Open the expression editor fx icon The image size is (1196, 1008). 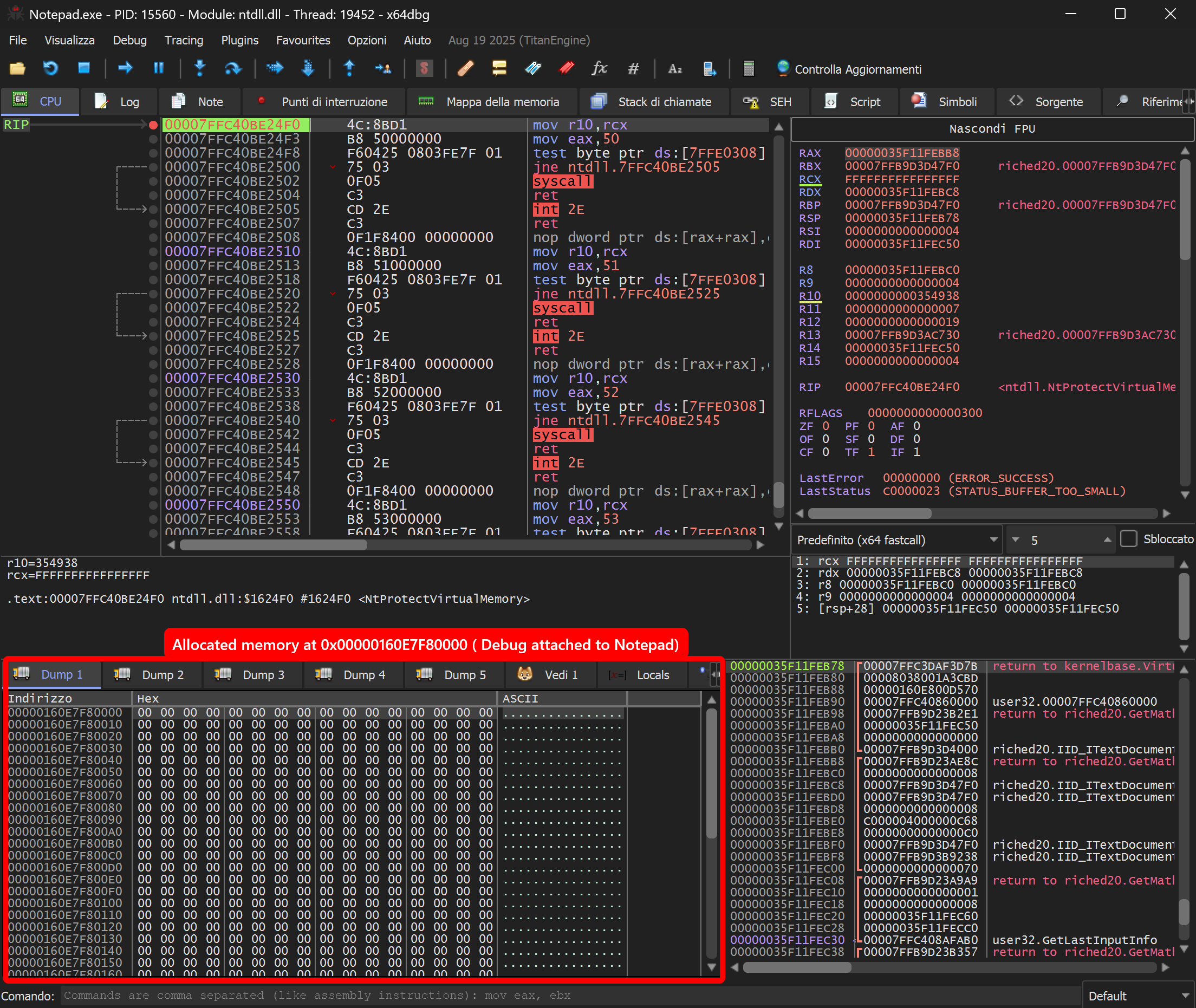(599, 69)
